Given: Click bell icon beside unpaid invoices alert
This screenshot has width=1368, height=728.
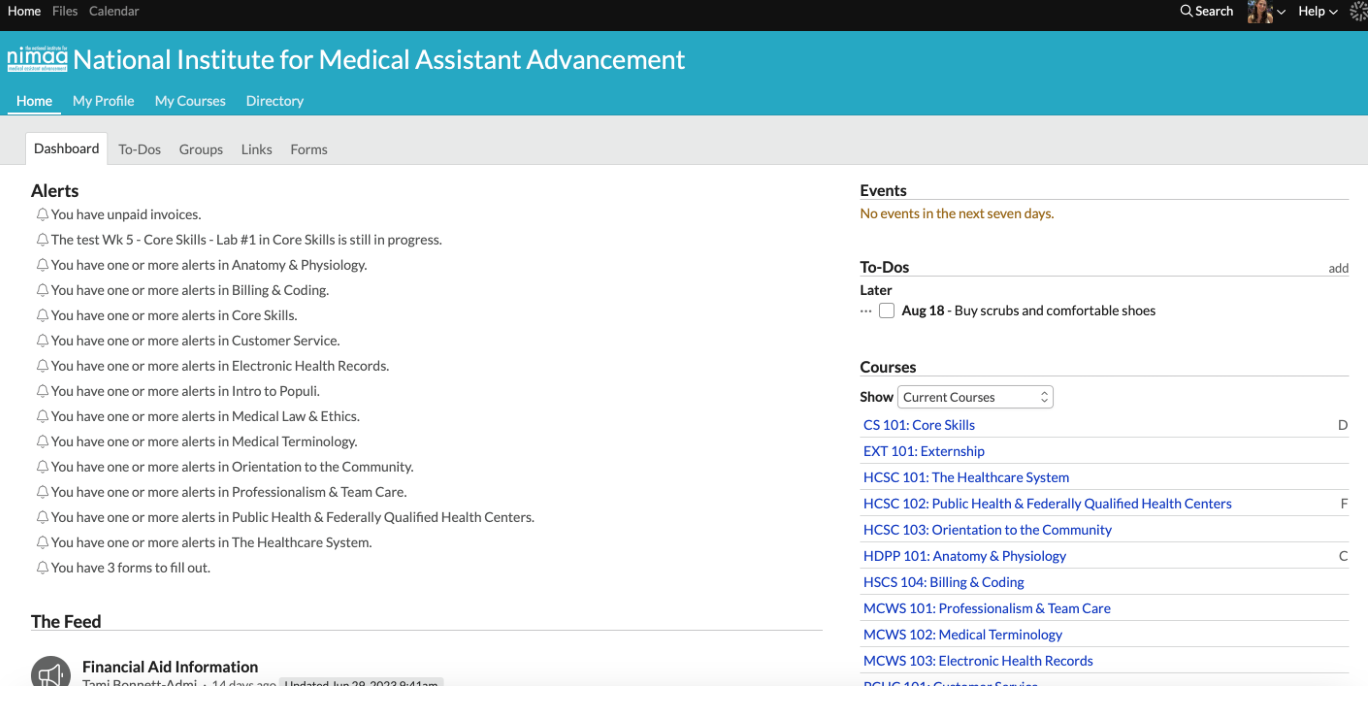Looking at the screenshot, I should pos(42,215).
